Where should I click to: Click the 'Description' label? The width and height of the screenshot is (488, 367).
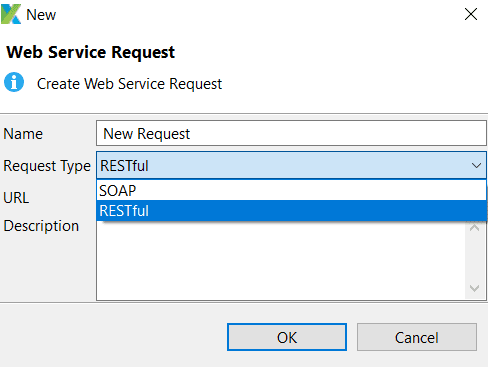click(41, 226)
